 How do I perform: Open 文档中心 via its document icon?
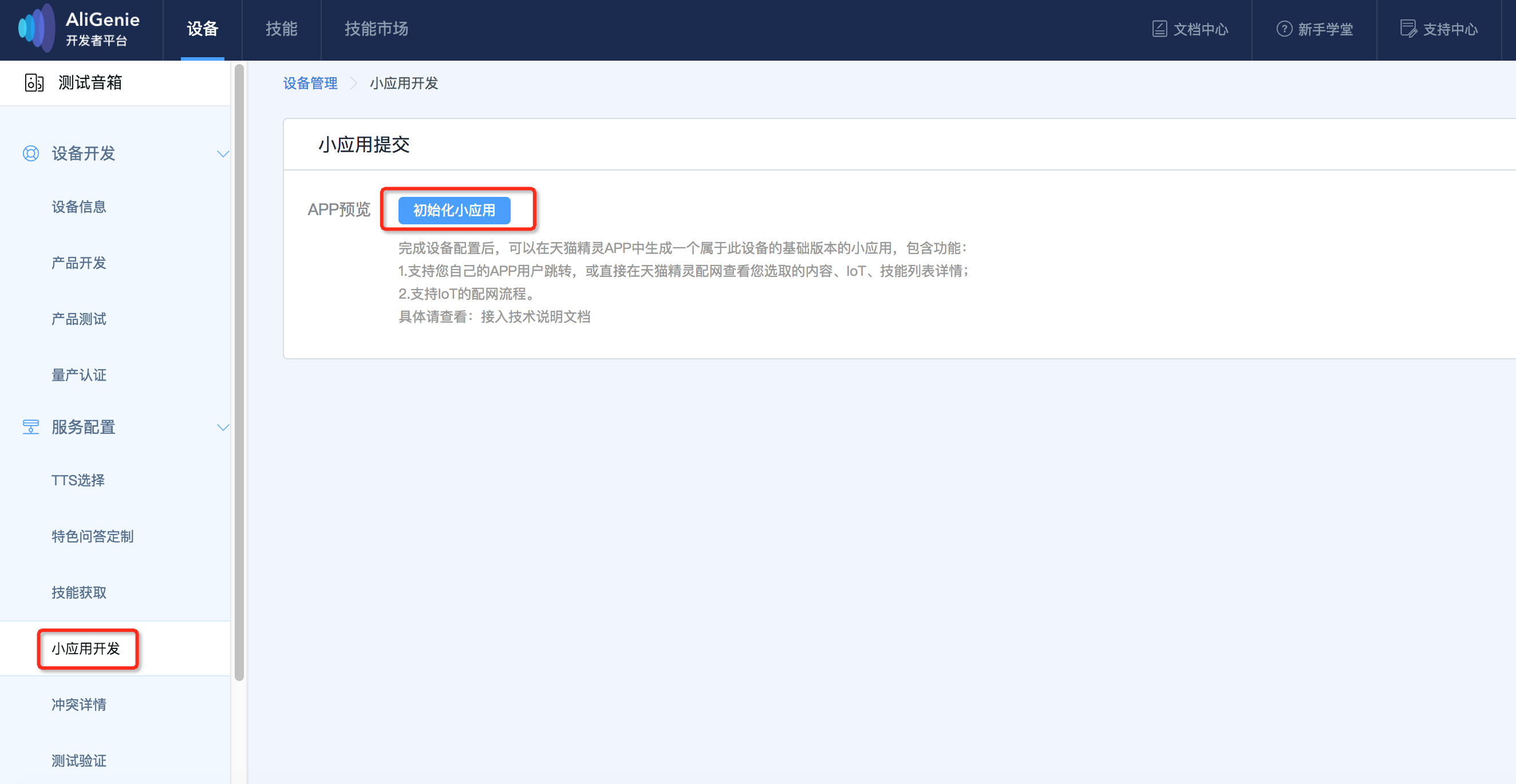[x=1159, y=29]
